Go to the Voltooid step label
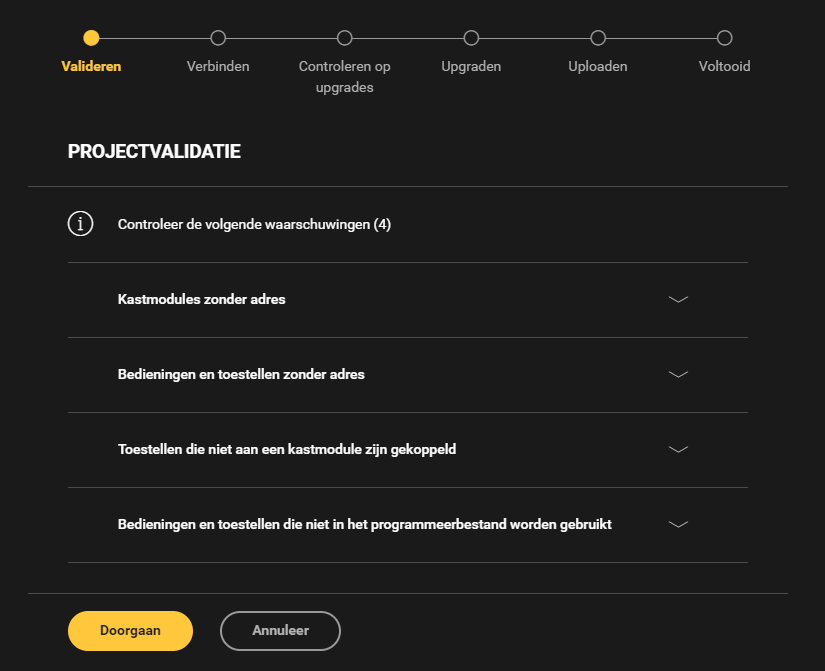 point(724,67)
